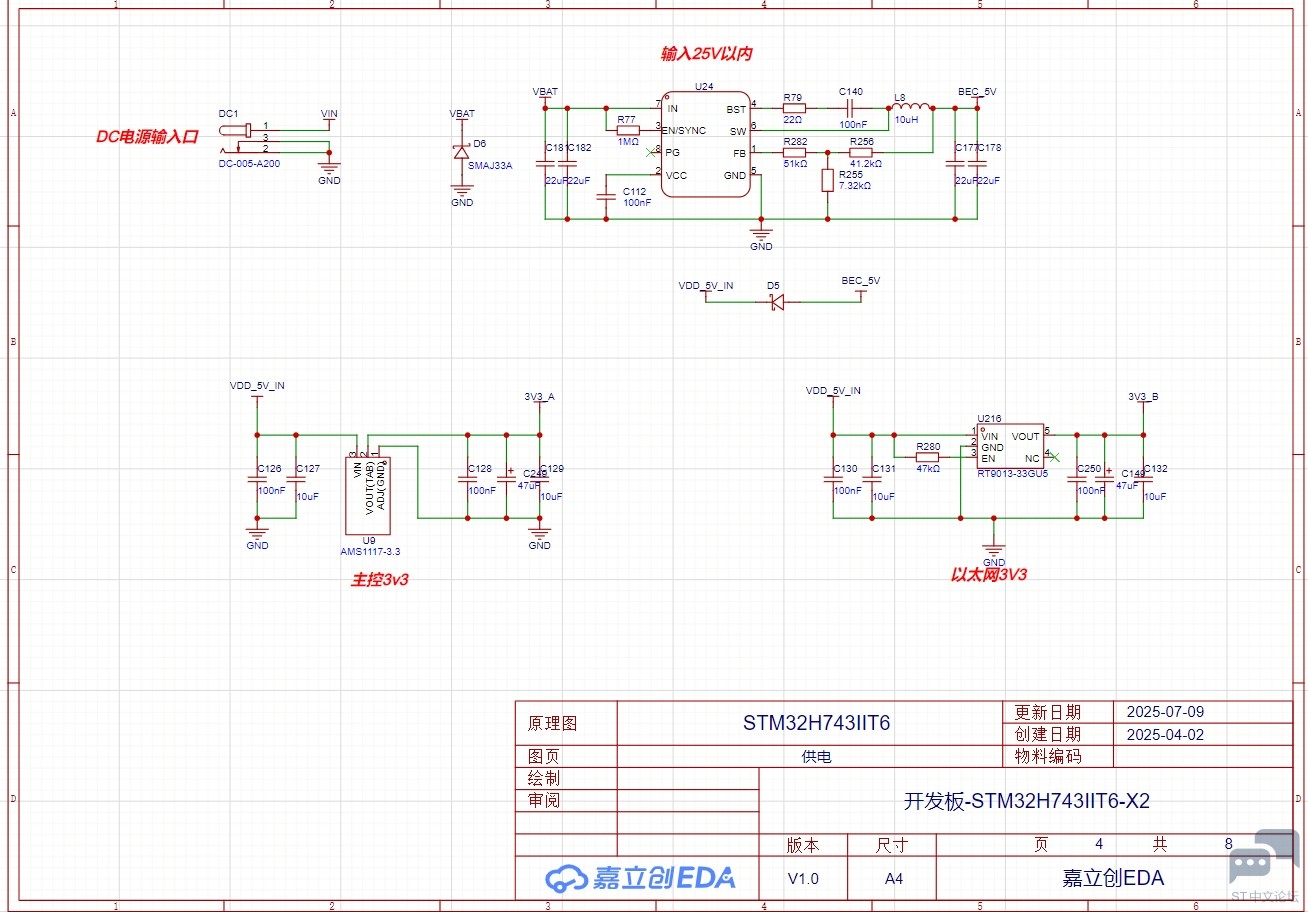This screenshot has height=912, width=1308.
Task: Select the R77 resistor symbol
Action: 628,130
